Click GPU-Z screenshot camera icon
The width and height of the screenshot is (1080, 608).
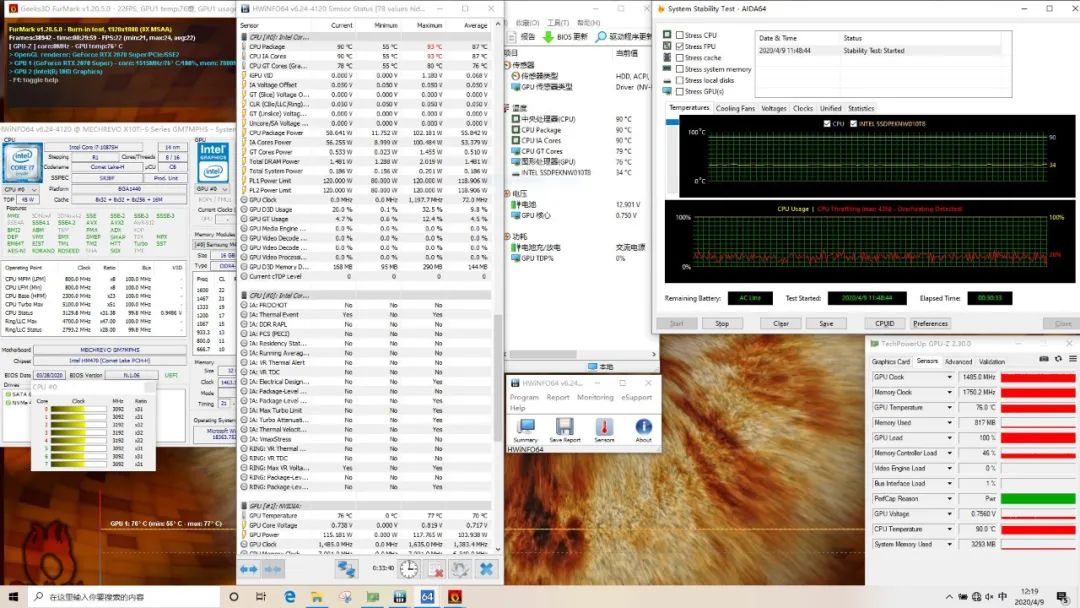[x=1043, y=359]
